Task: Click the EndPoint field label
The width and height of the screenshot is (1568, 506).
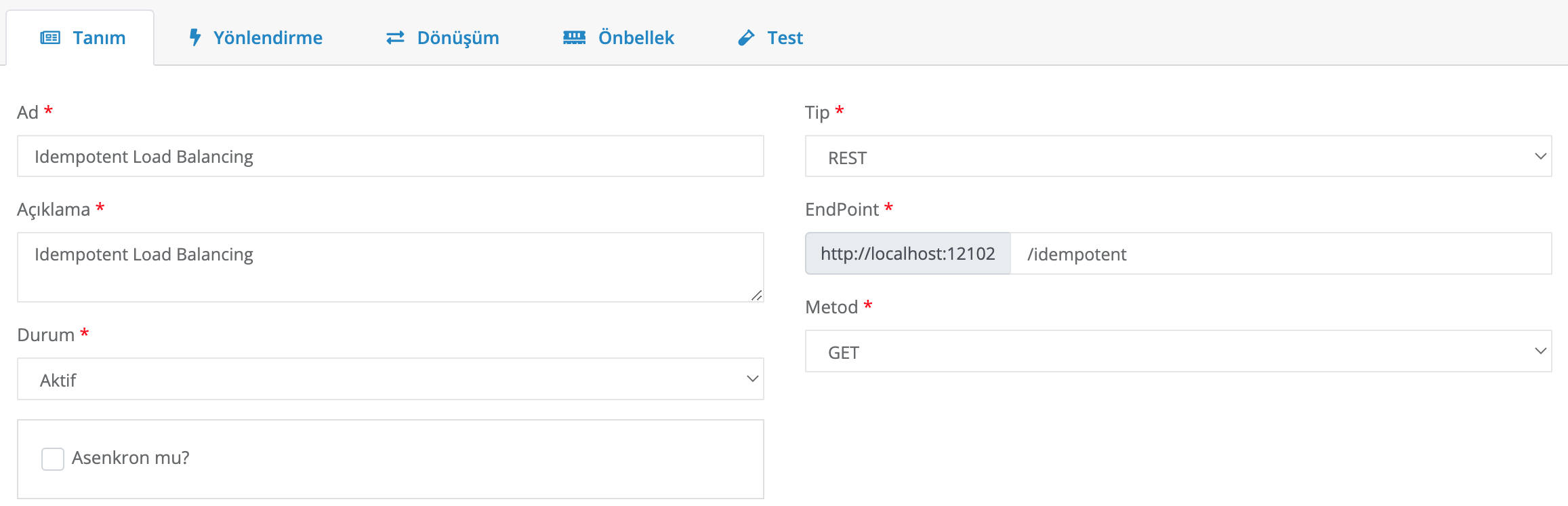Action: pyautogui.click(x=842, y=210)
